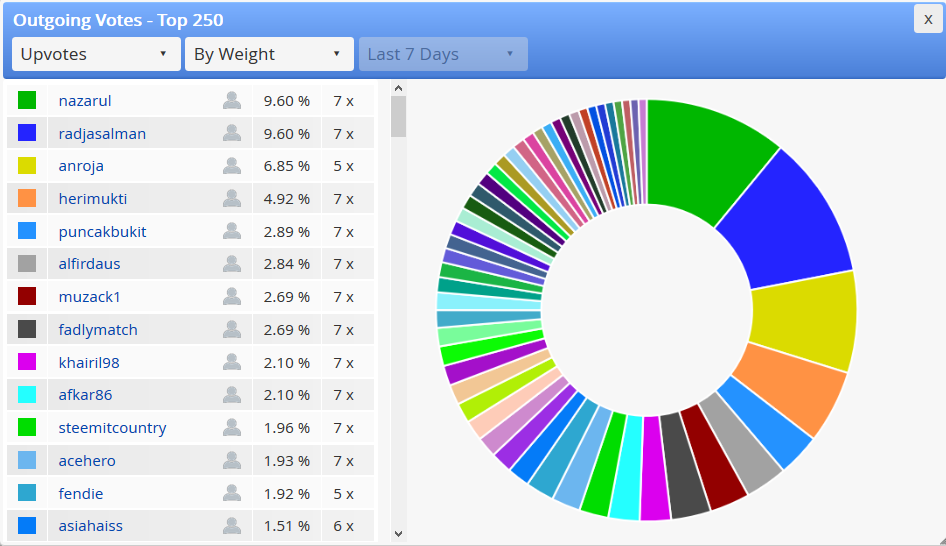This screenshot has height=546, width=946.
Task: Open fadlymatch account link
Action: coord(98,330)
